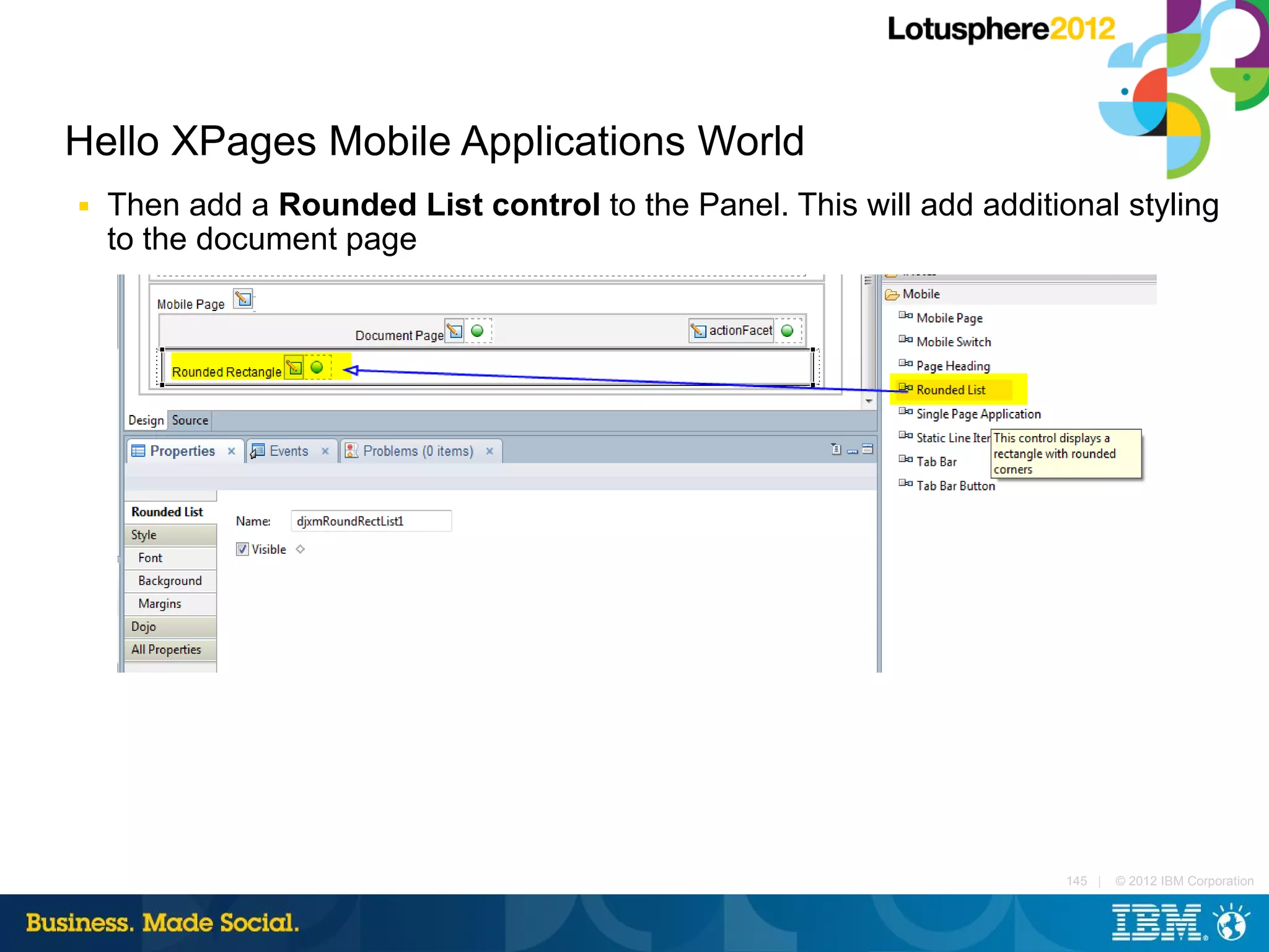
Task: Select the Document Page label on canvas
Action: [x=400, y=335]
